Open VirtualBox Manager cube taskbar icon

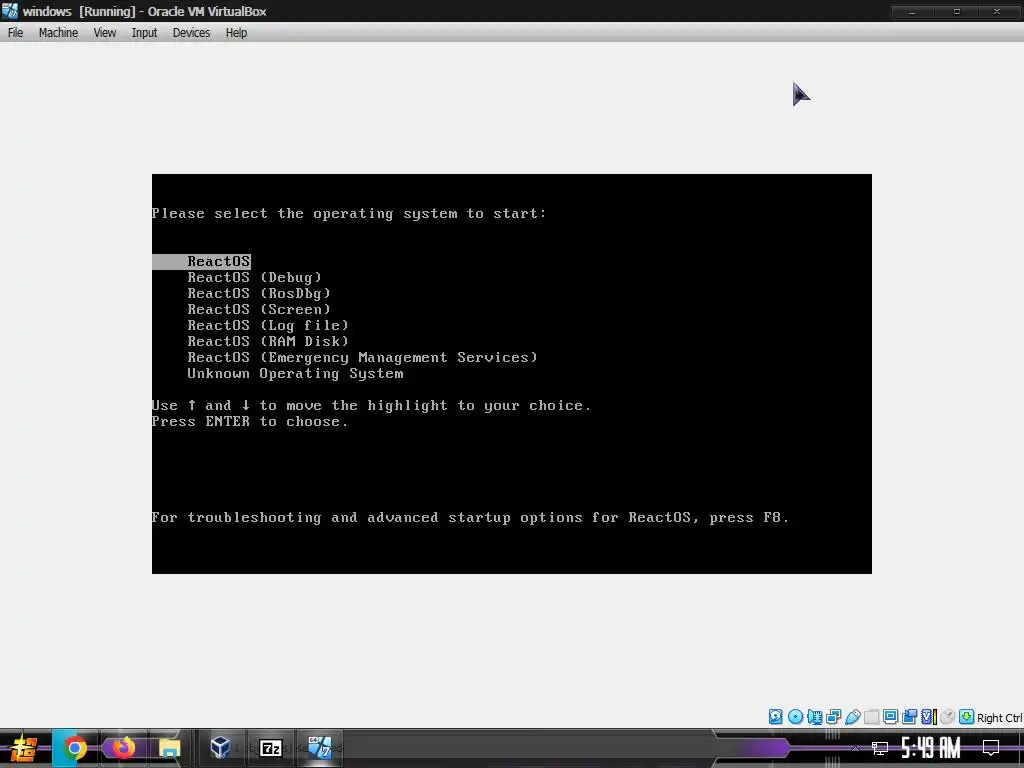[220, 748]
